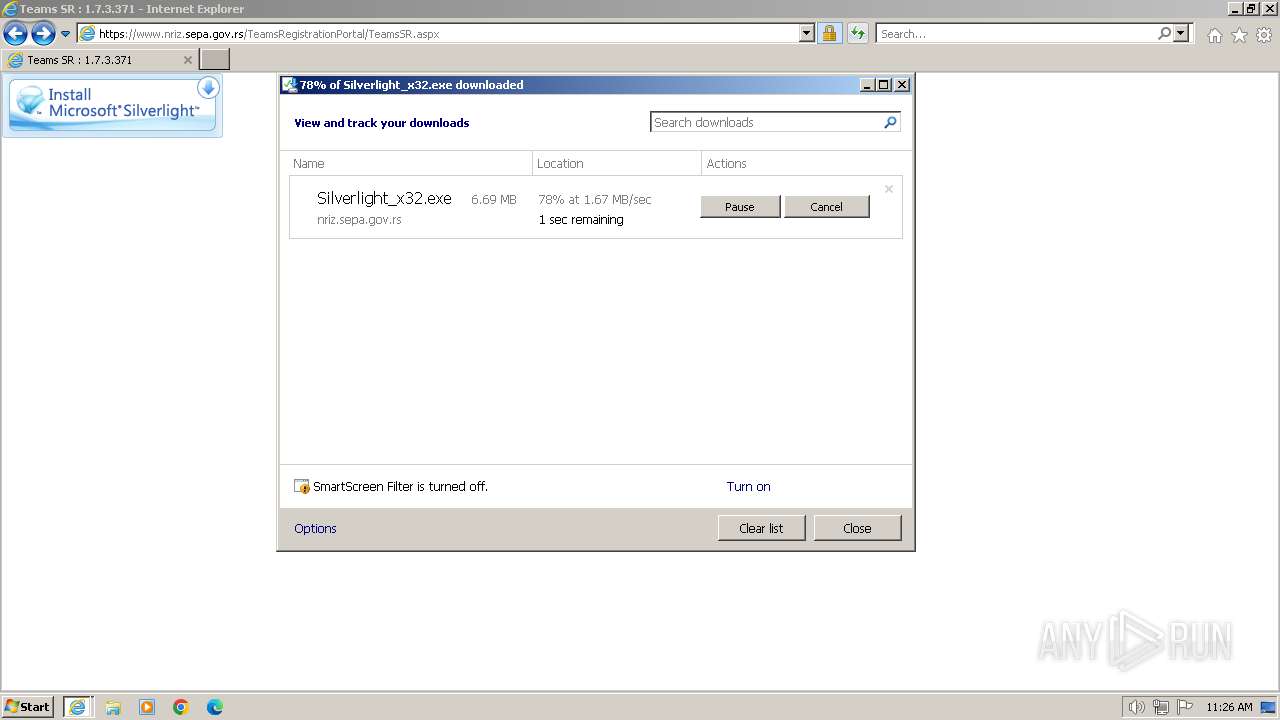Close the Teams SR tab

(x=187, y=60)
